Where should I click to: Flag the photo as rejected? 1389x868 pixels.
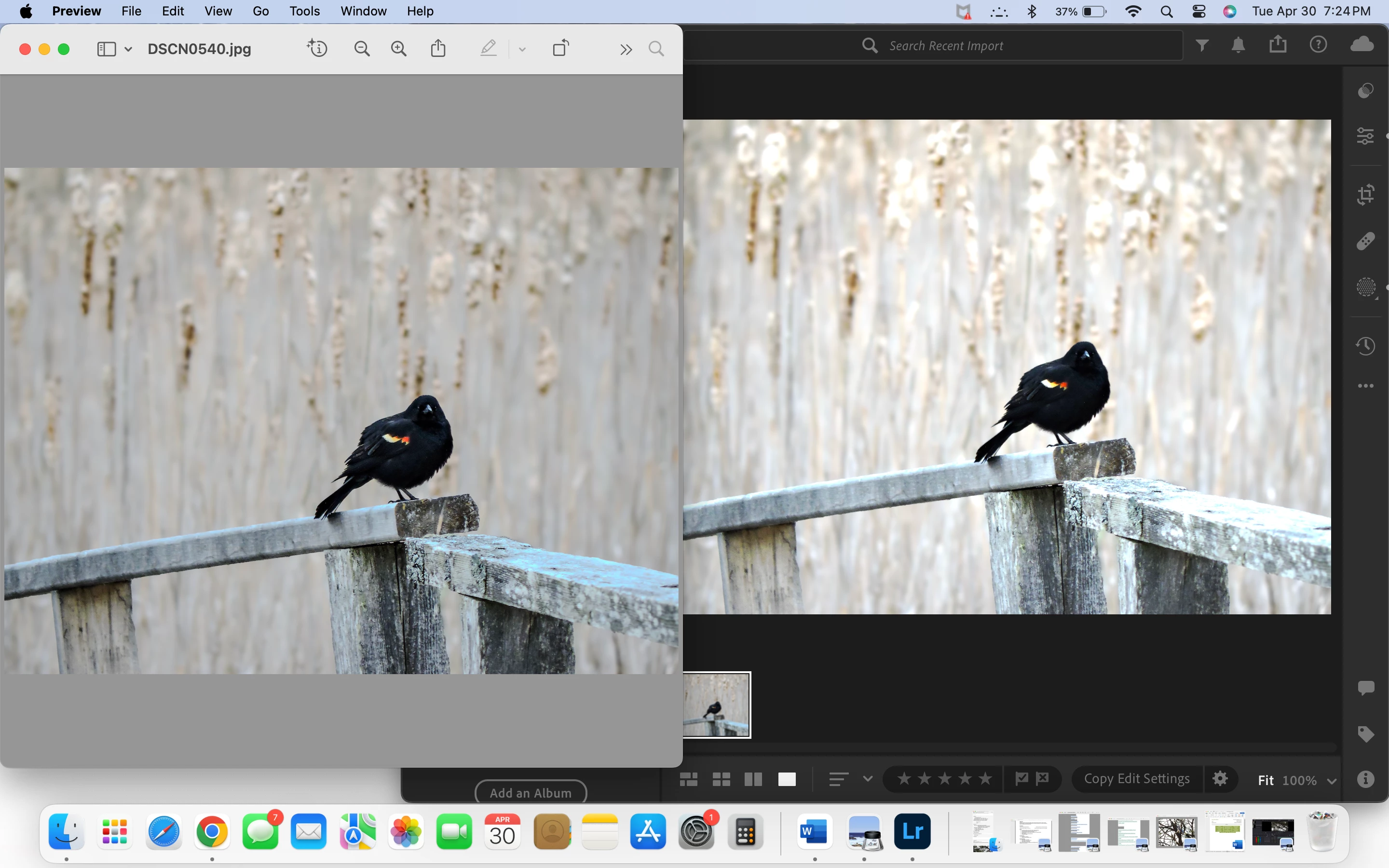1043,779
